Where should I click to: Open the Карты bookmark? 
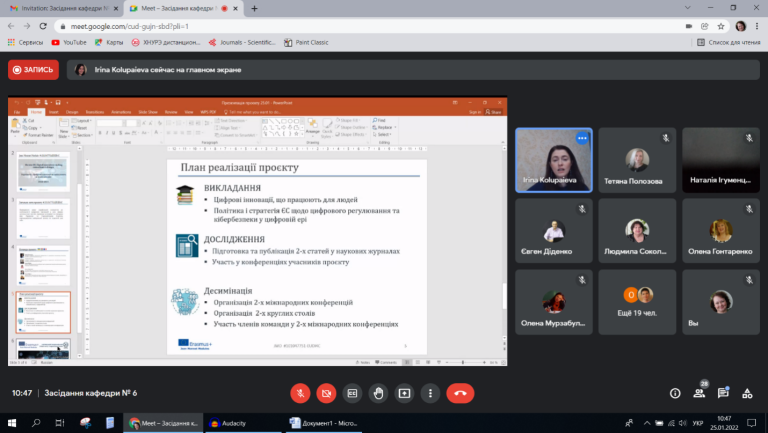[x=109, y=43]
